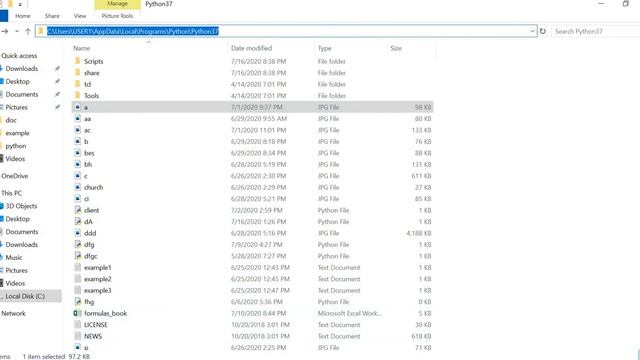Image resolution: width=640 pixels, height=360 pixels.
Task: Sort files by Size column
Action: click(396, 48)
